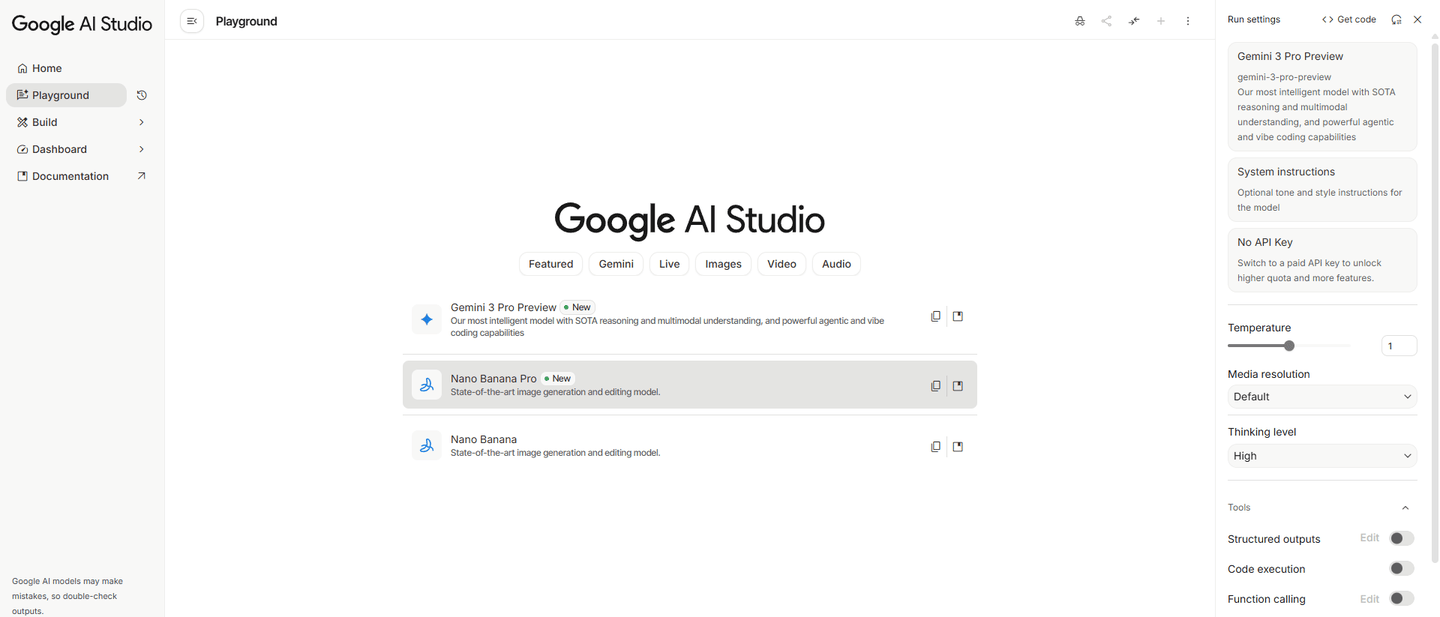Collapse the left sidebar with the menu icon

click(x=192, y=21)
